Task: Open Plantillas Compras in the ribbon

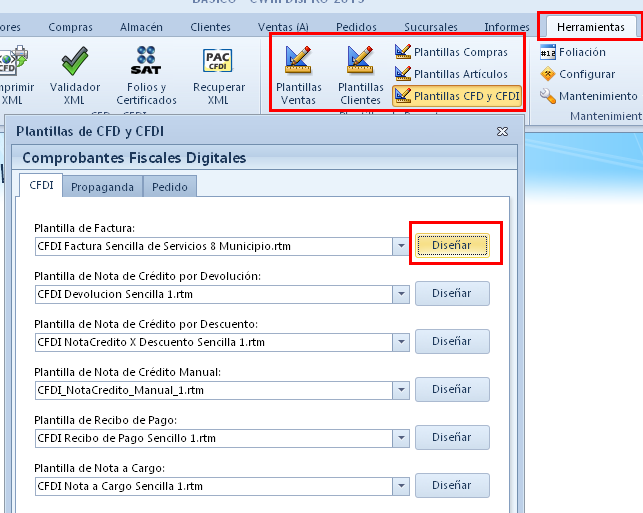Action: pos(451,52)
